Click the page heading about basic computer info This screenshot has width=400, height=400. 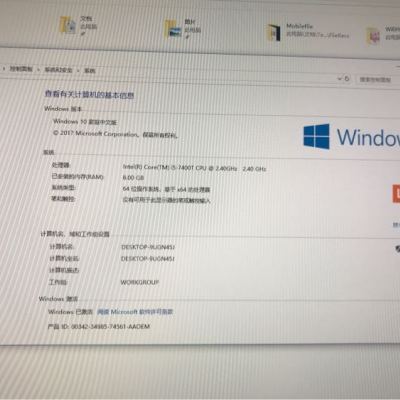[89, 95]
